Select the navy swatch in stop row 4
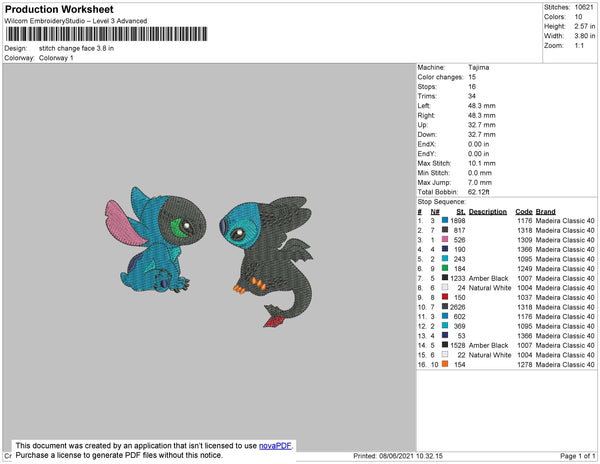600x464 pixels. click(x=445, y=249)
